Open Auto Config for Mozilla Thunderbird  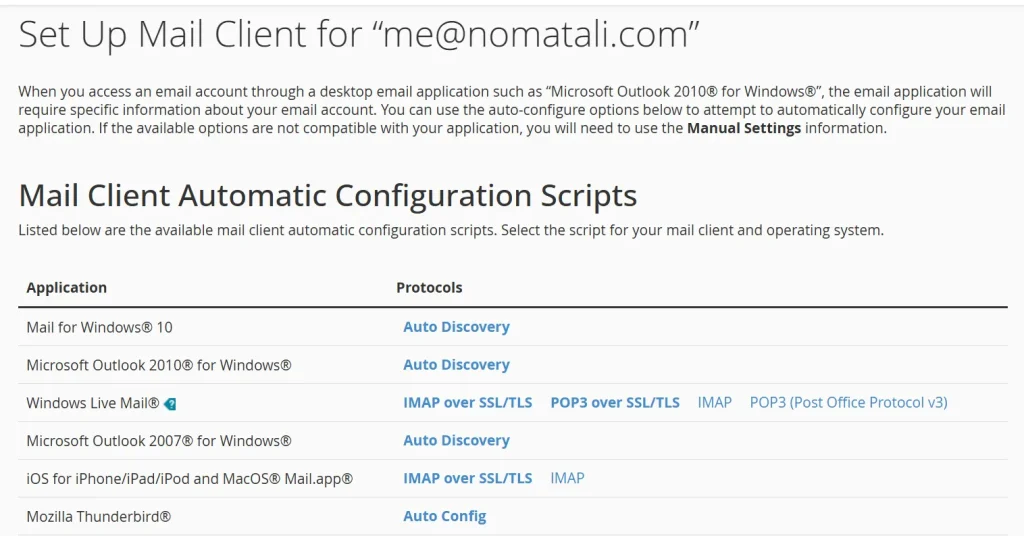tap(445, 516)
